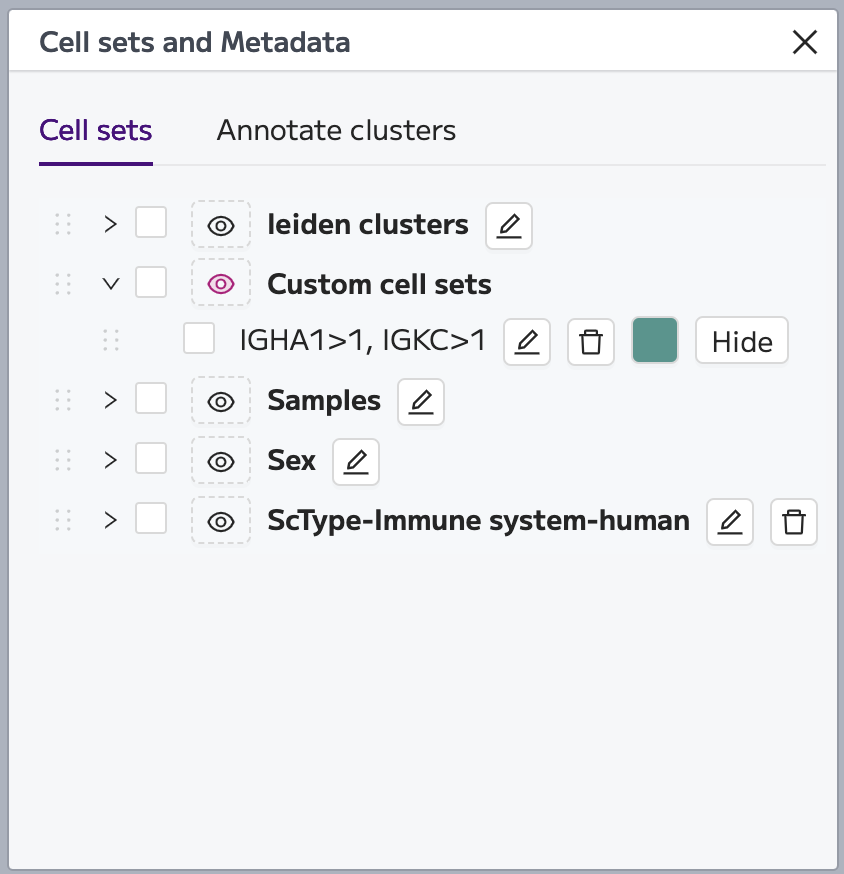
Task: Click the Samples pencil edit icon
Action: 421,401
